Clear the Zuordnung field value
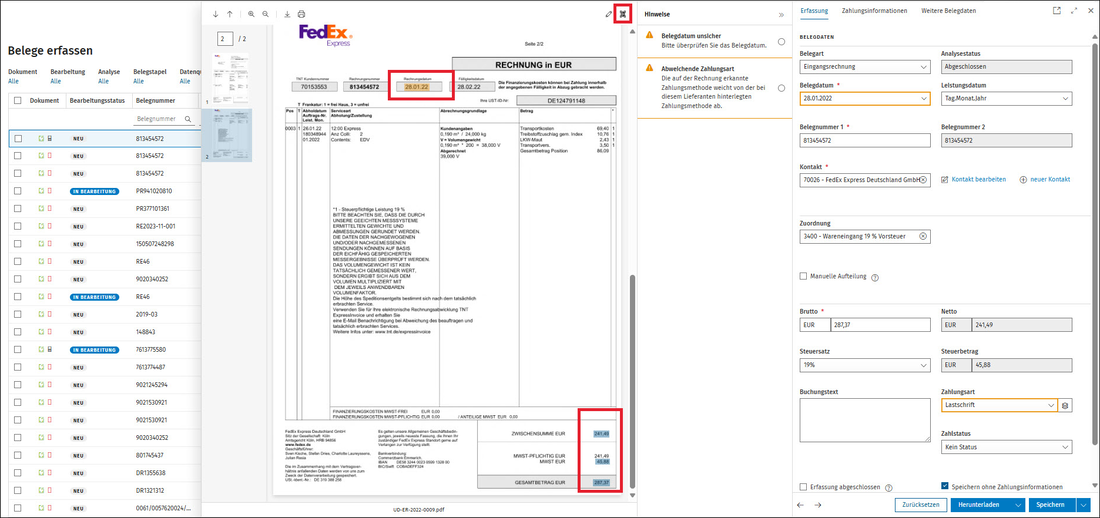 tap(923, 237)
